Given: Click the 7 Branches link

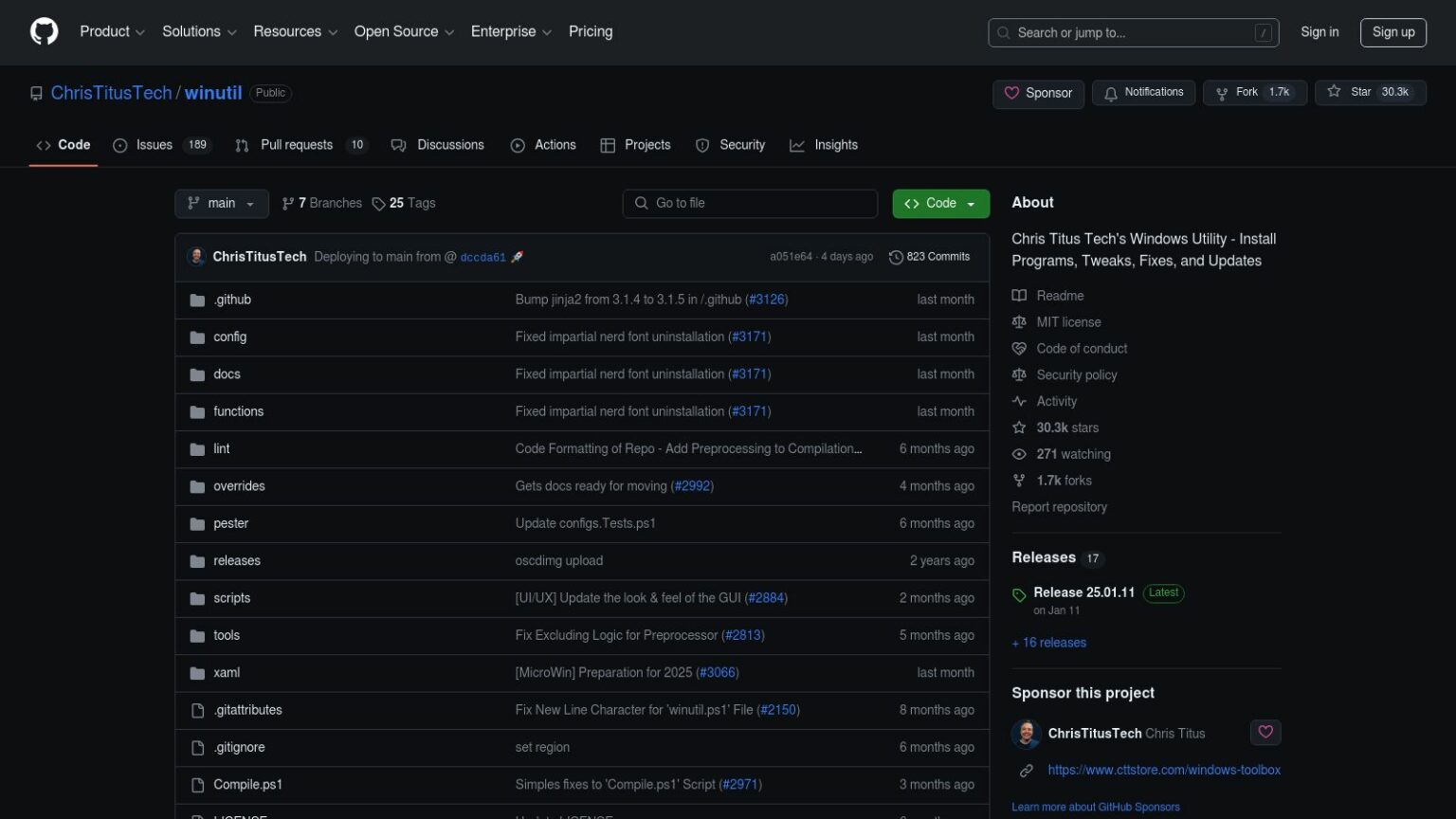Looking at the screenshot, I should point(322,203).
